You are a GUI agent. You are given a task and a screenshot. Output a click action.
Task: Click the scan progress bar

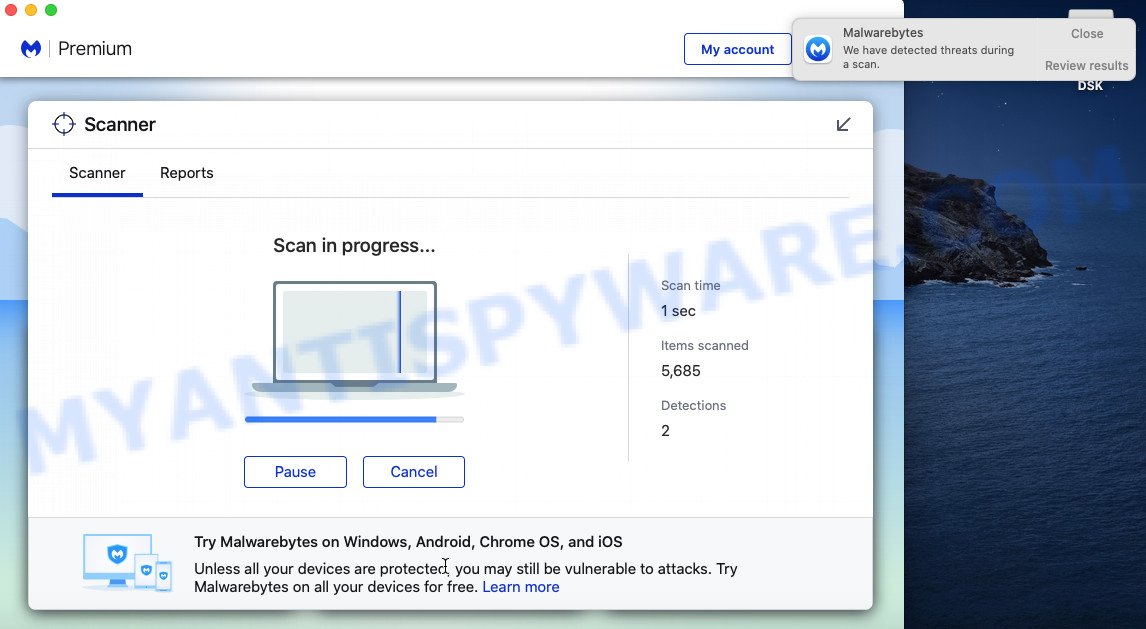354,419
